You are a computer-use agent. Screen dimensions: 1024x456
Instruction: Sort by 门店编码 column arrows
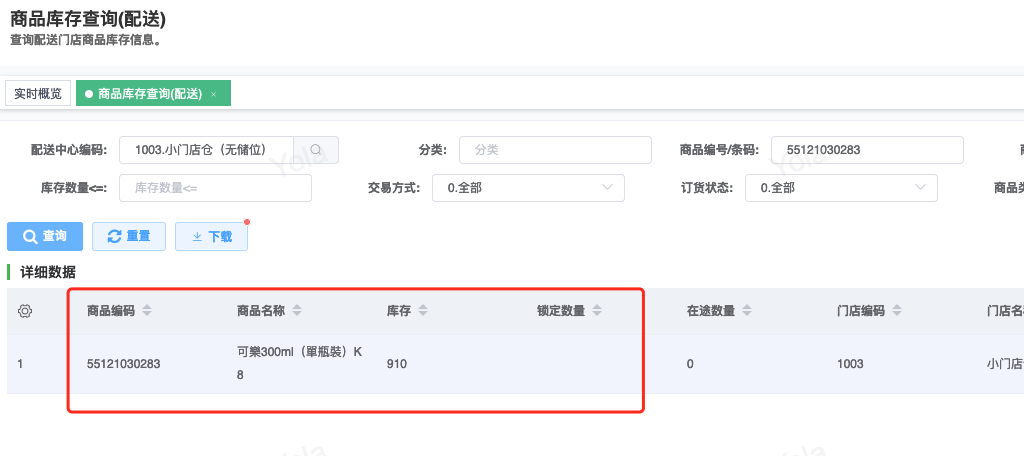pyautogui.click(x=896, y=311)
